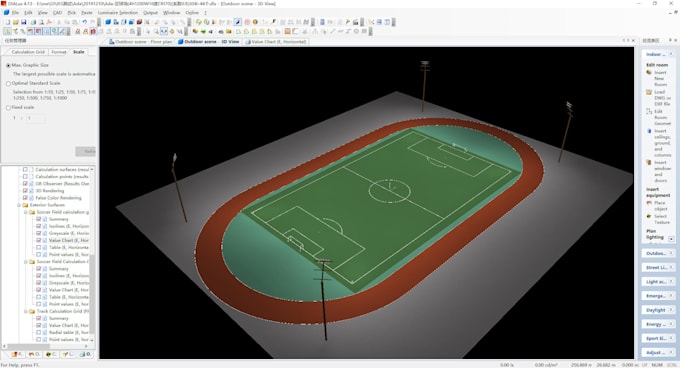This screenshot has height=368, width=680.
Task: Click the Open folder toolbar icon
Action: [16, 22]
